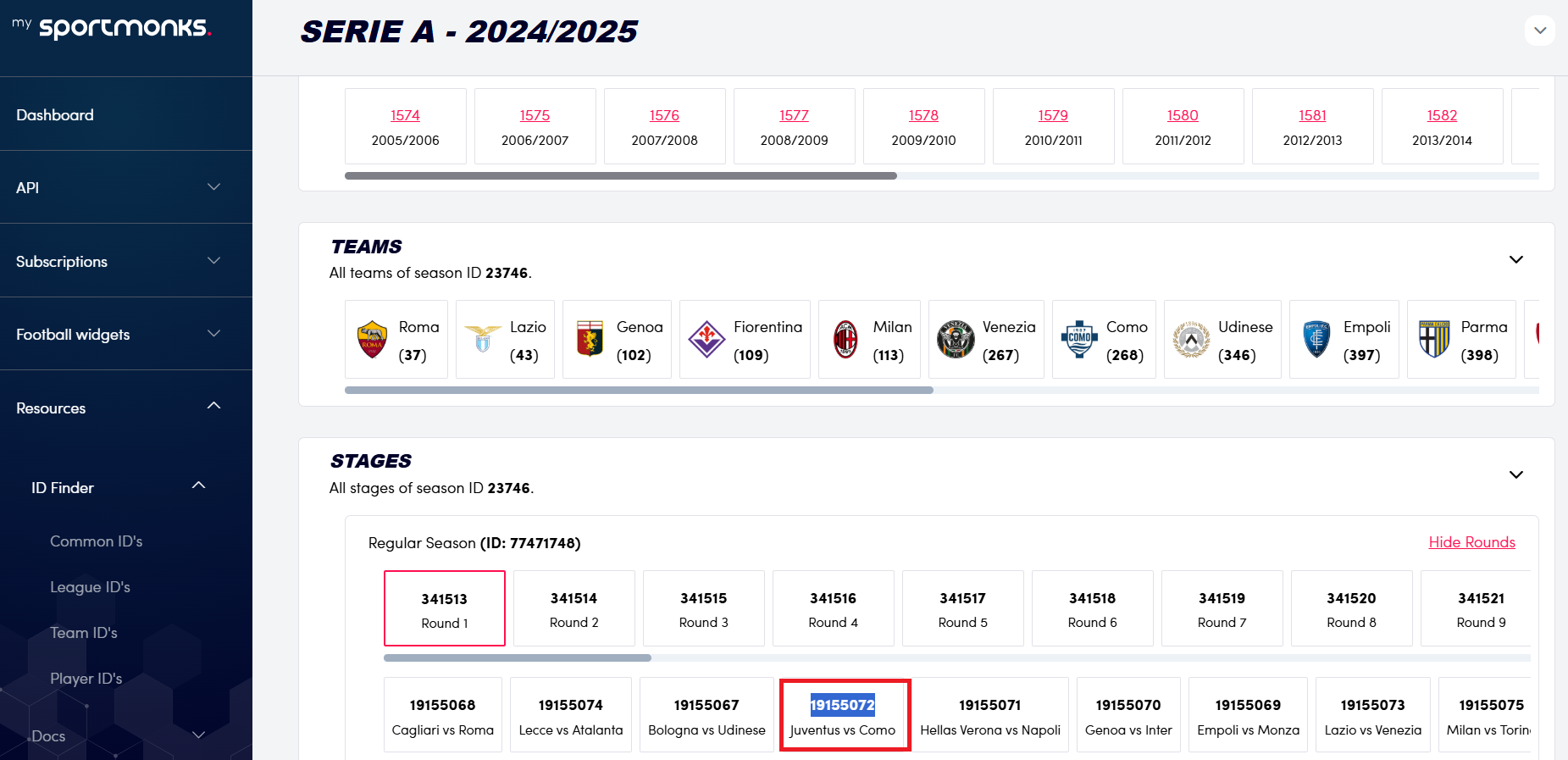Image resolution: width=1568 pixels, height=760 pixels.
Task: Collapse the Teams section chevron
Action: pyautogui.click(x=1516, y=259)
